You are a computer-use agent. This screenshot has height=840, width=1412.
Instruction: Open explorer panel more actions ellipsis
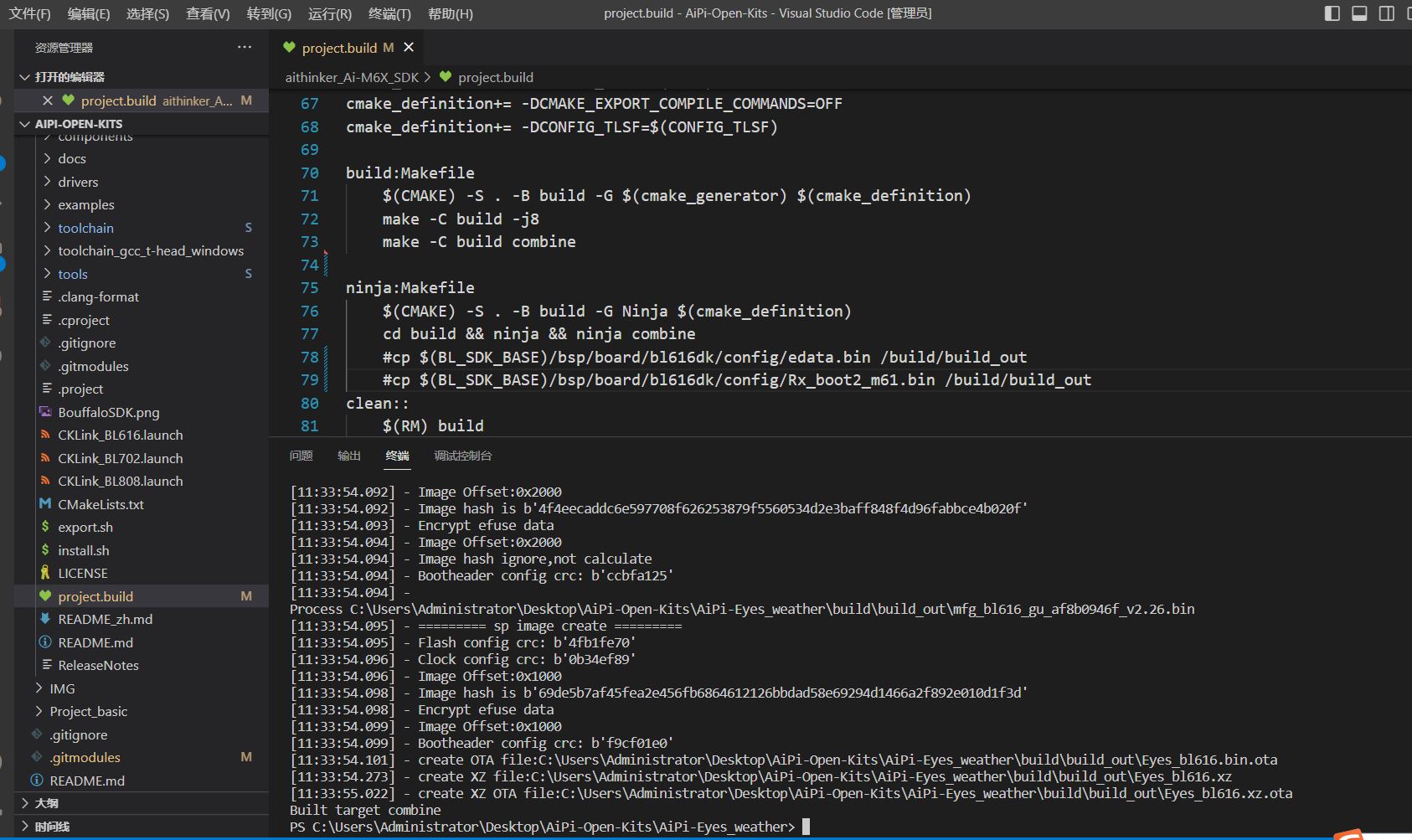tap(245, 47)
